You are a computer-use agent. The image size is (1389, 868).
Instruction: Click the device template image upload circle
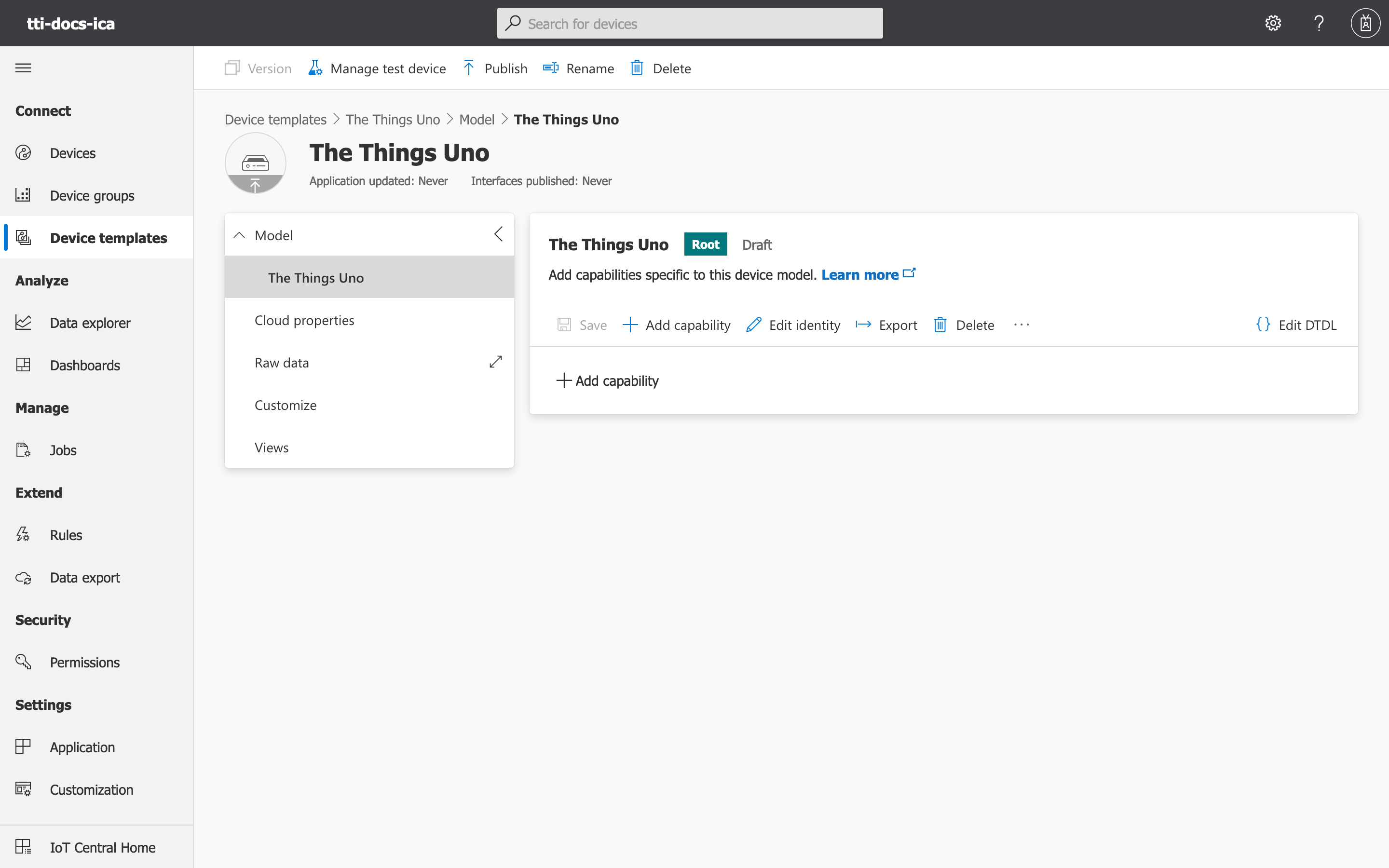pos(256,163)
